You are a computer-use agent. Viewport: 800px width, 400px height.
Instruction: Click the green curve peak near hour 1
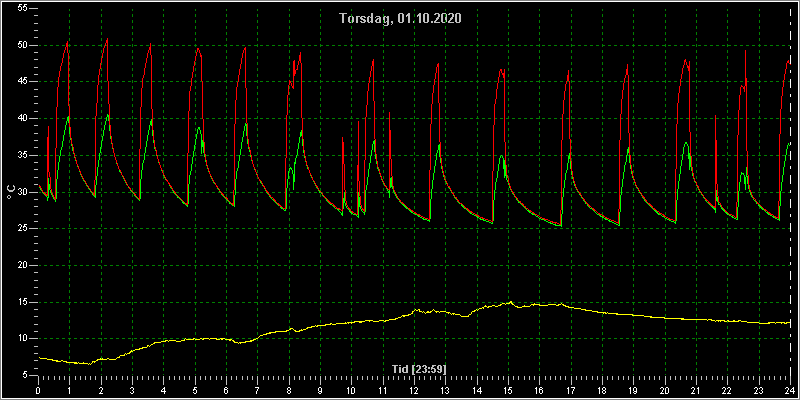point(68,117)
